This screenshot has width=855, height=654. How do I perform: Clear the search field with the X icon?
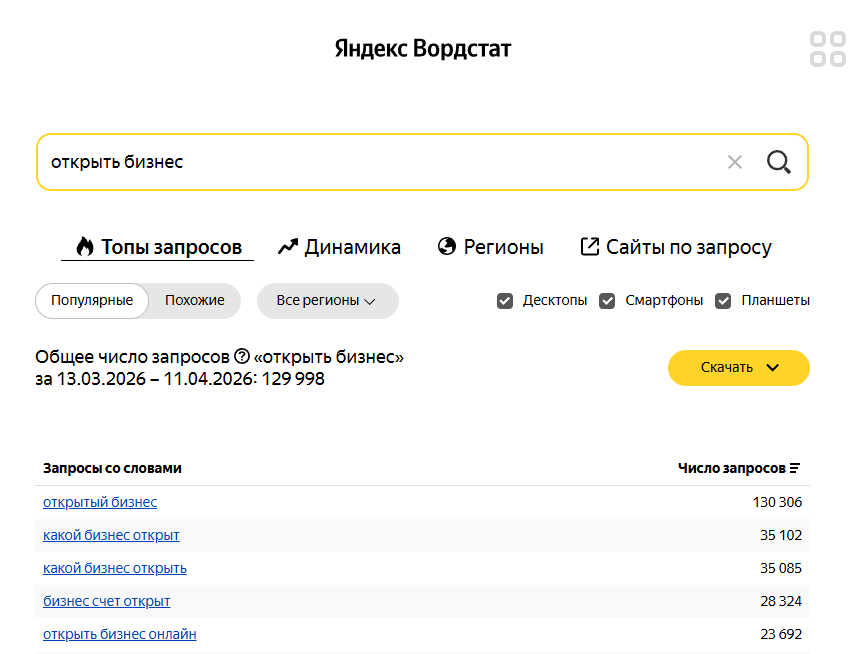[734, 162]
